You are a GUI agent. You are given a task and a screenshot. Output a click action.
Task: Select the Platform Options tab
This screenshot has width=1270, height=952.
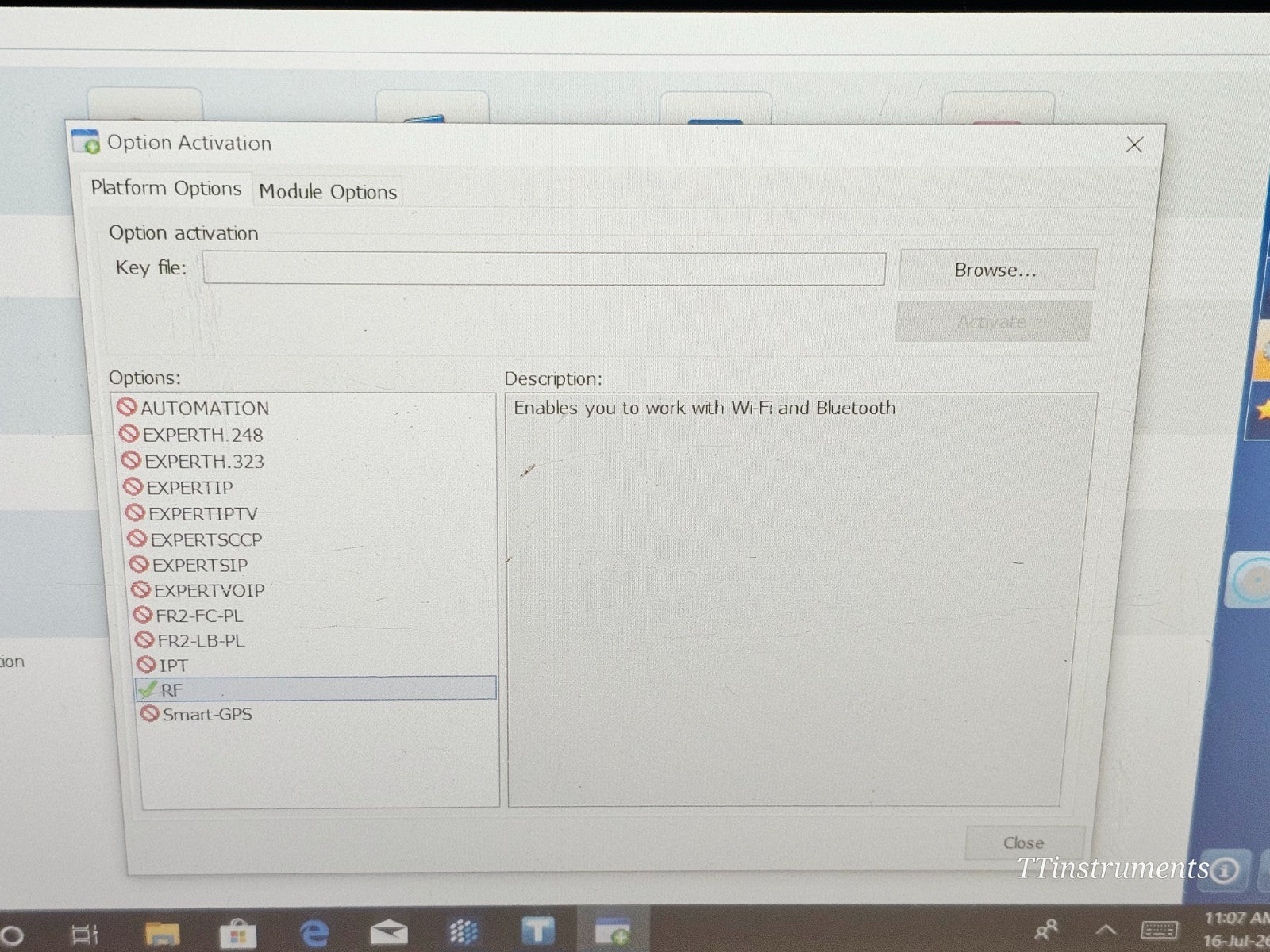tap(166, 189)
